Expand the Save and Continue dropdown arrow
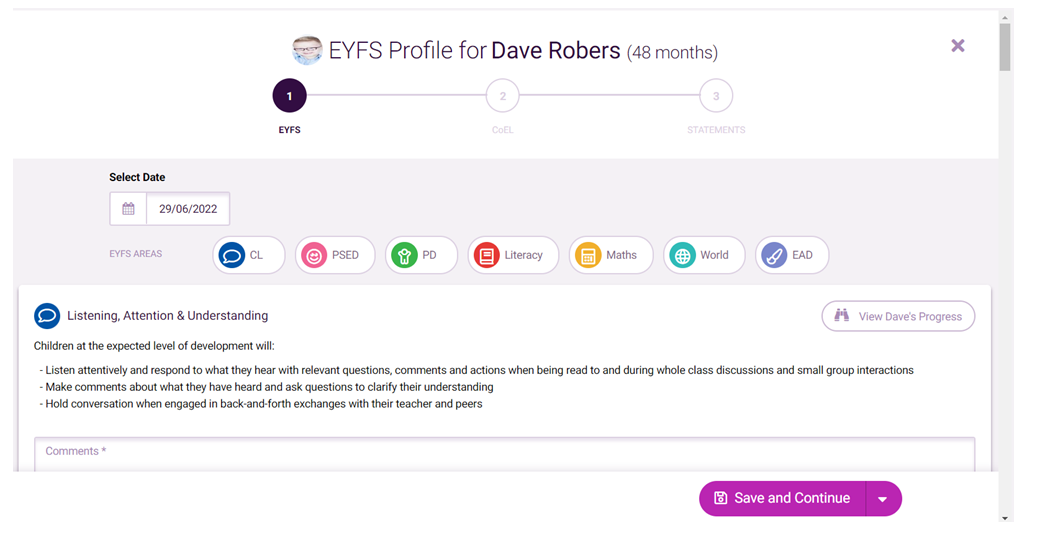Screen dimensions: 1053x541 (883, 499)
